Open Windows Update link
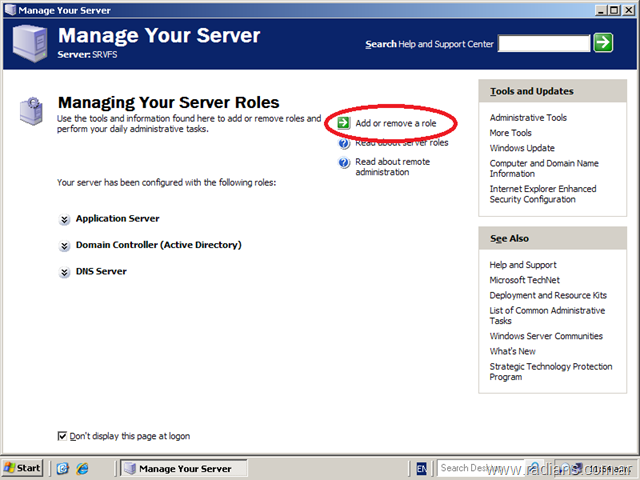The image size is (640, 480). click(x=521, y=148)
